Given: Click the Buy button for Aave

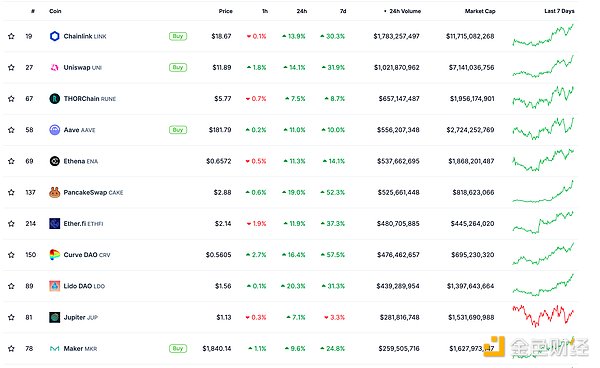Looking at the screenshot, I should coord(178,130).
